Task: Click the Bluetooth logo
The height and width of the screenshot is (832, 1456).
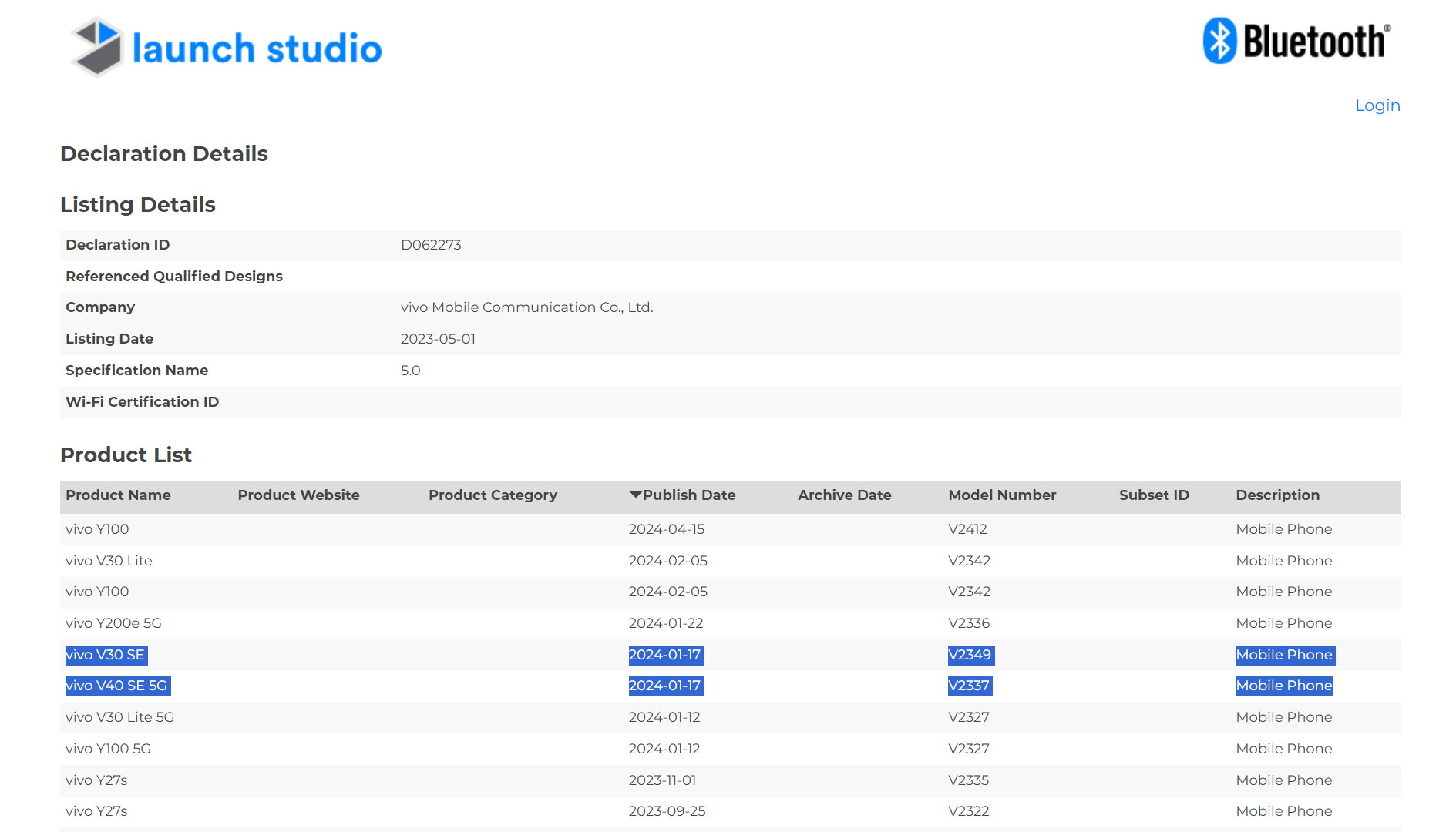Action: pyautogui.click(x=1296, y=41)
